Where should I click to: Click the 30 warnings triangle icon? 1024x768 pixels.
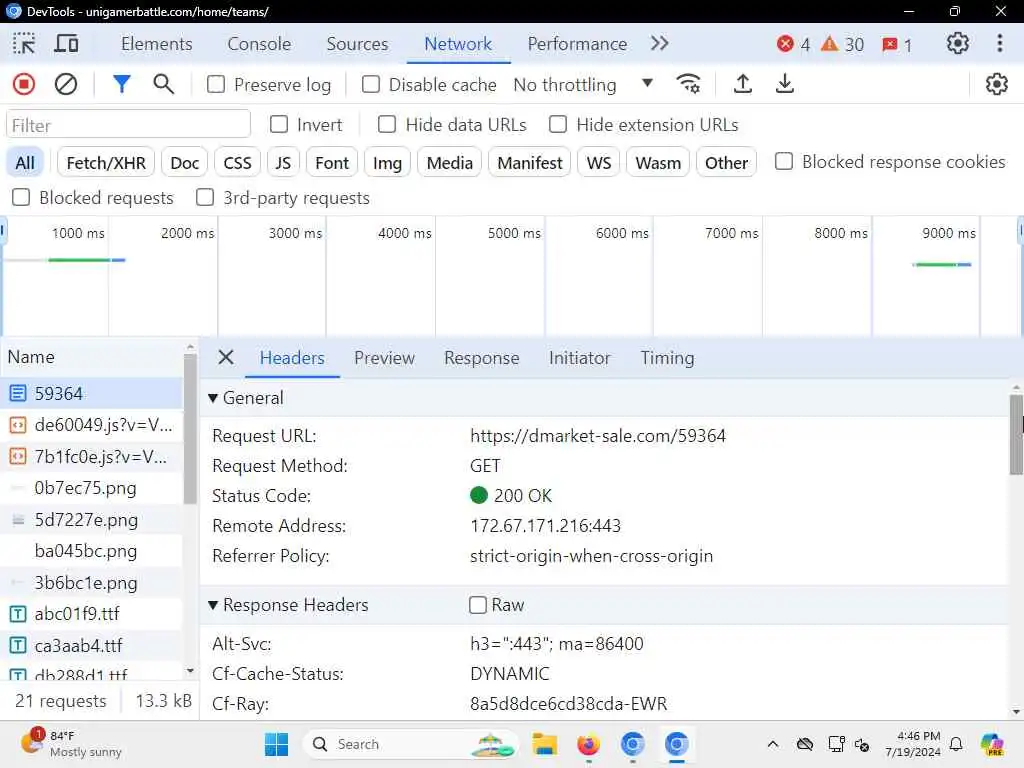click(x=829, y=44)
